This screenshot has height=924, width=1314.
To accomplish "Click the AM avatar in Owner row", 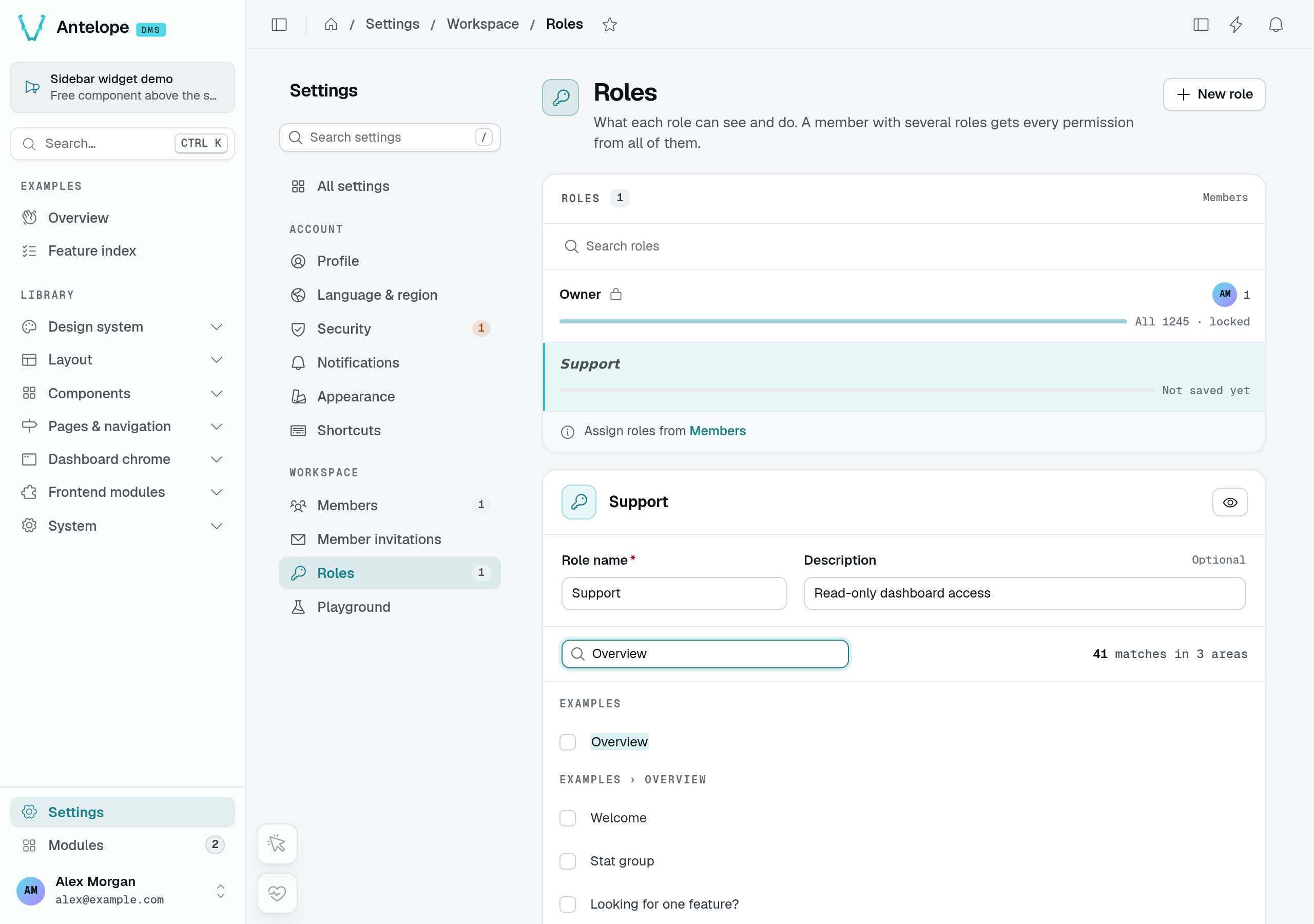I will [x=1224, y=294].
